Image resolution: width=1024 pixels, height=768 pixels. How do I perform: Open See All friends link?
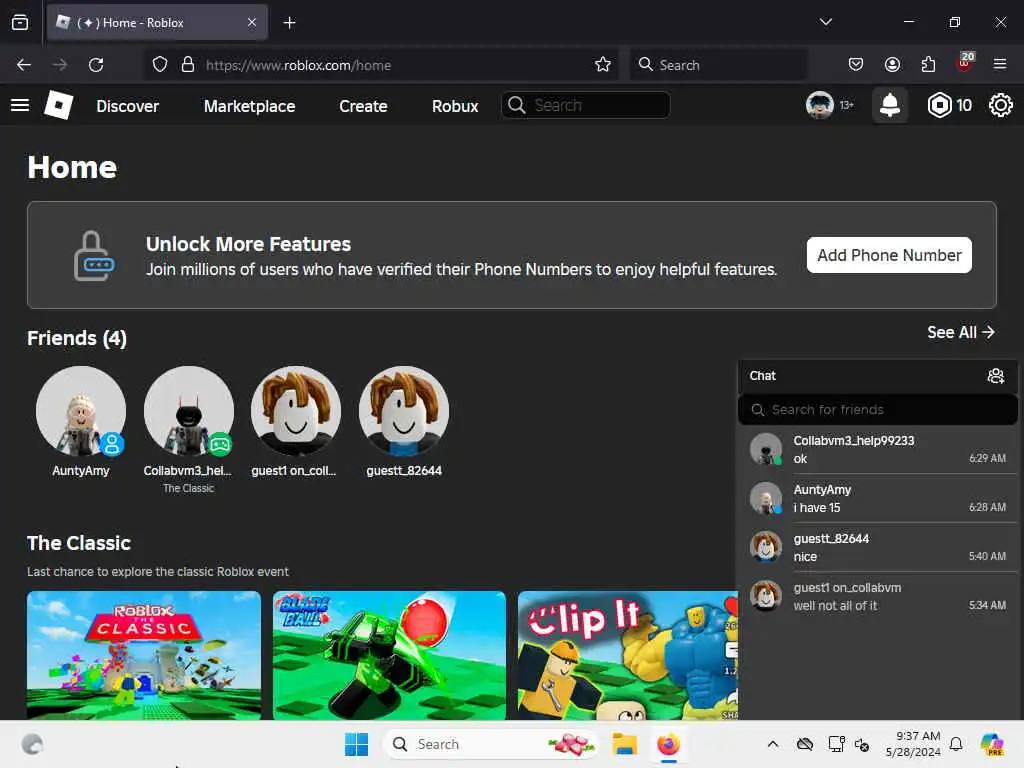(x=961, y=332)
